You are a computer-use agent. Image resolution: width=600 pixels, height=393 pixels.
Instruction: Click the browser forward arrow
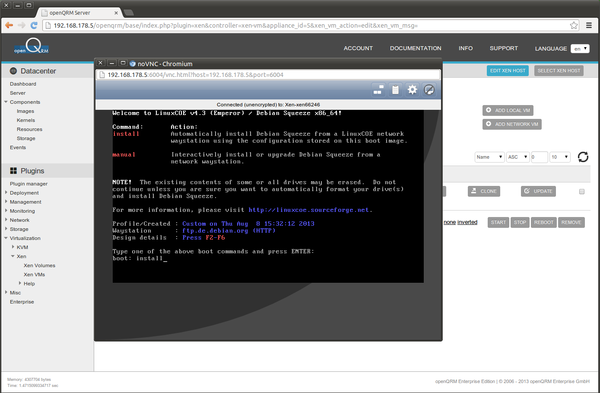coord(22,25)
